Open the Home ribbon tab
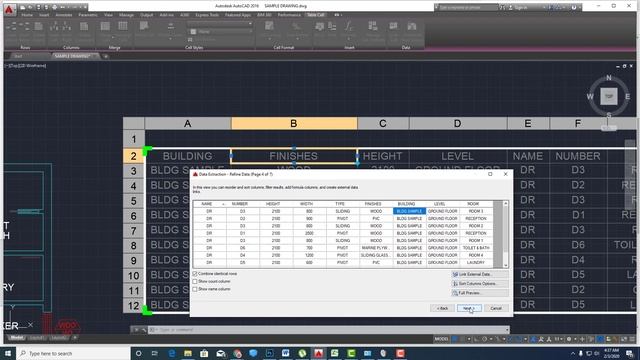 [x=27, y=15]
